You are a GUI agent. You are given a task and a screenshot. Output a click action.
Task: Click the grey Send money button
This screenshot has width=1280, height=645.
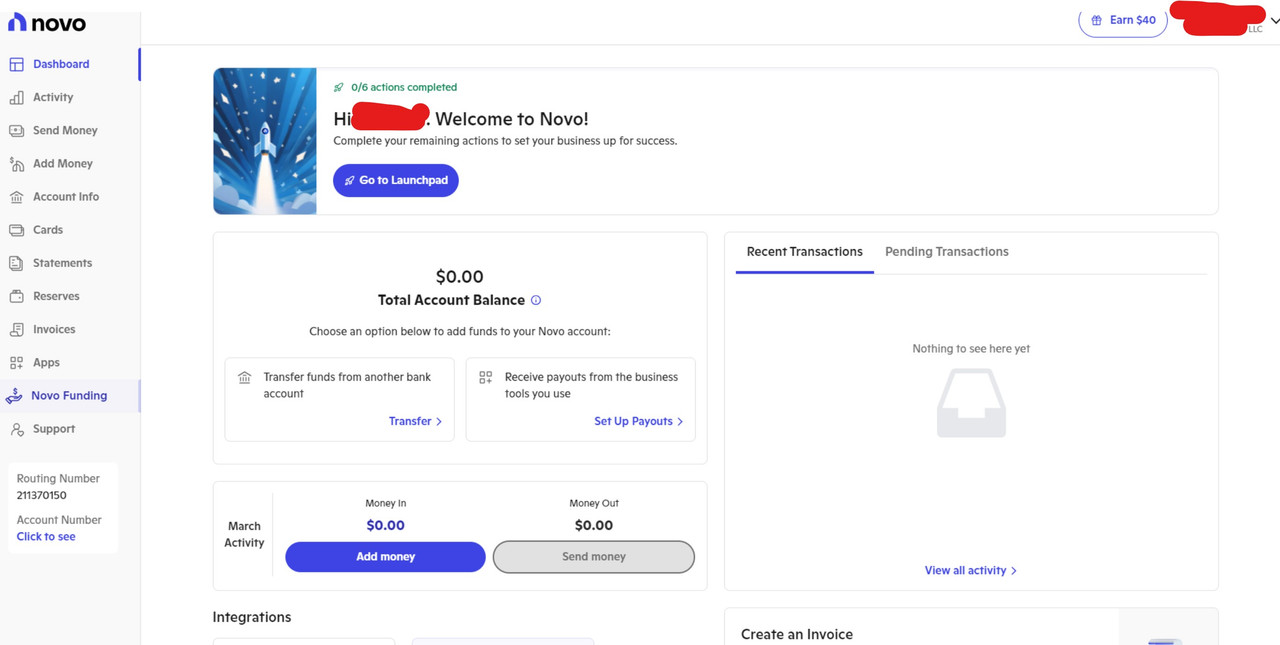tap(594, 557)
